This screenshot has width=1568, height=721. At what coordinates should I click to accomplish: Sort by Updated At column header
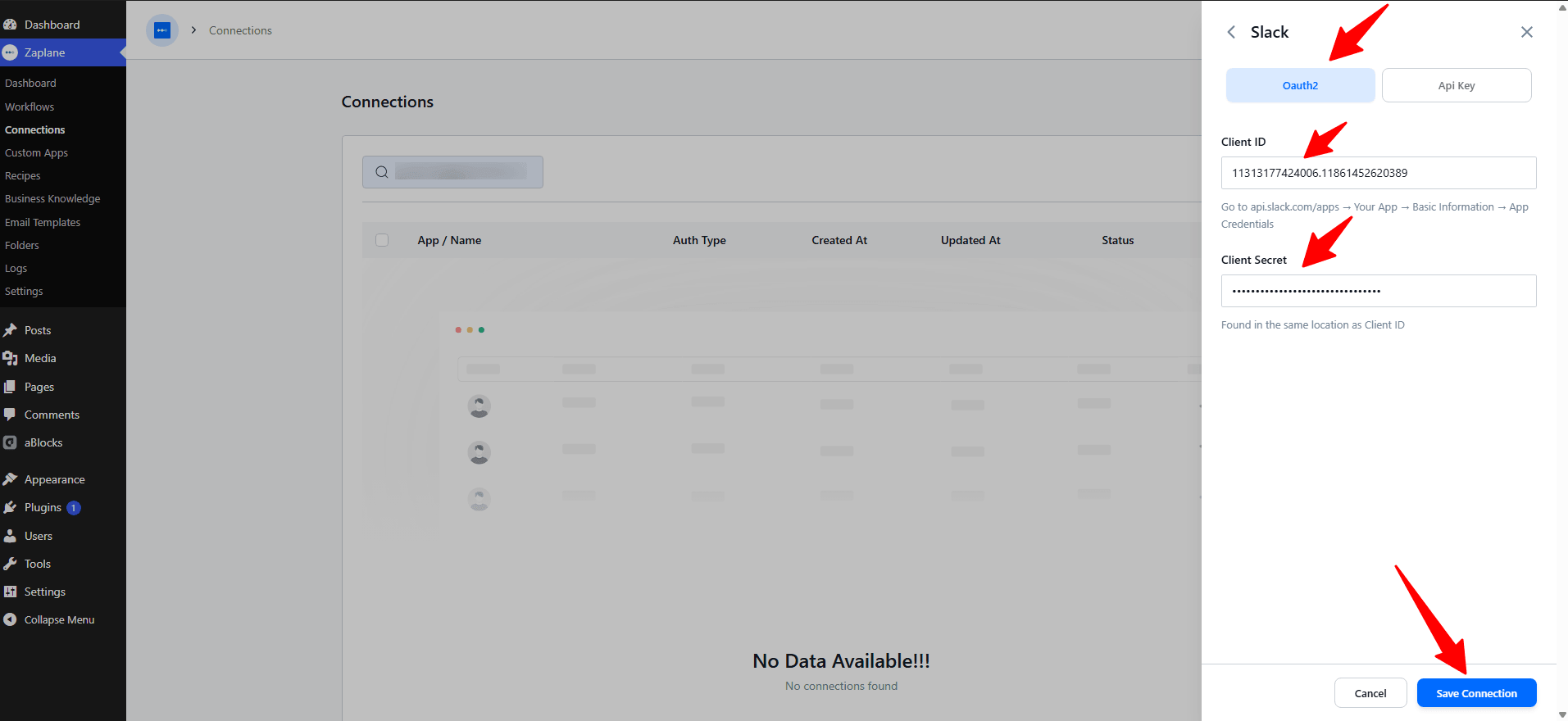pos(970,240)
